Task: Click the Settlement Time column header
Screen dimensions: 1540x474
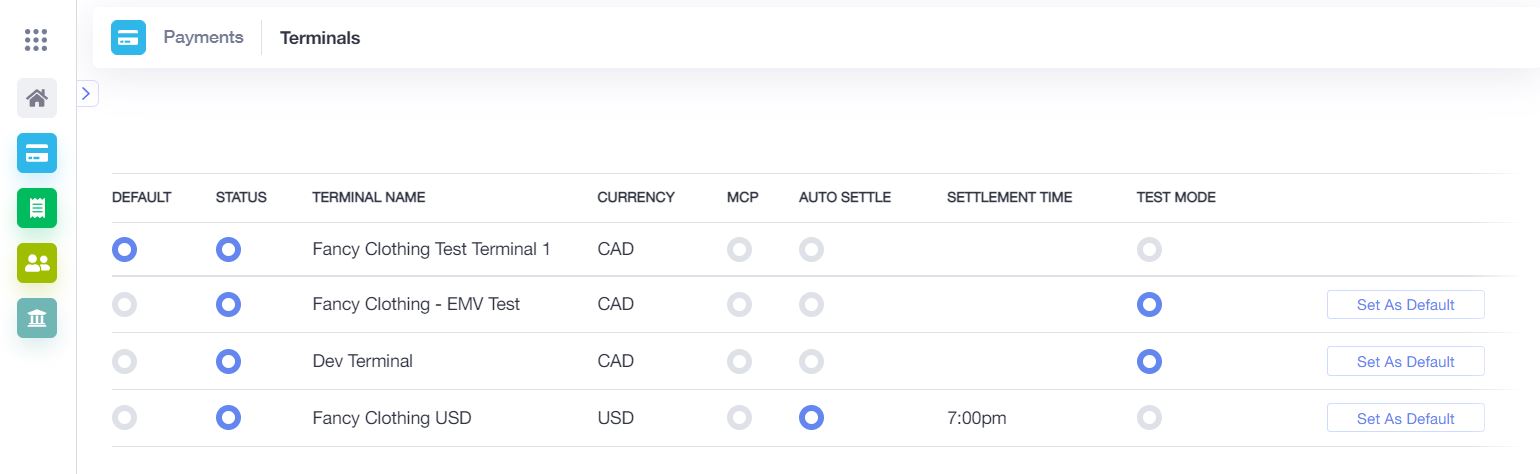Action: pyautogui.click(x=1009, y=197)
